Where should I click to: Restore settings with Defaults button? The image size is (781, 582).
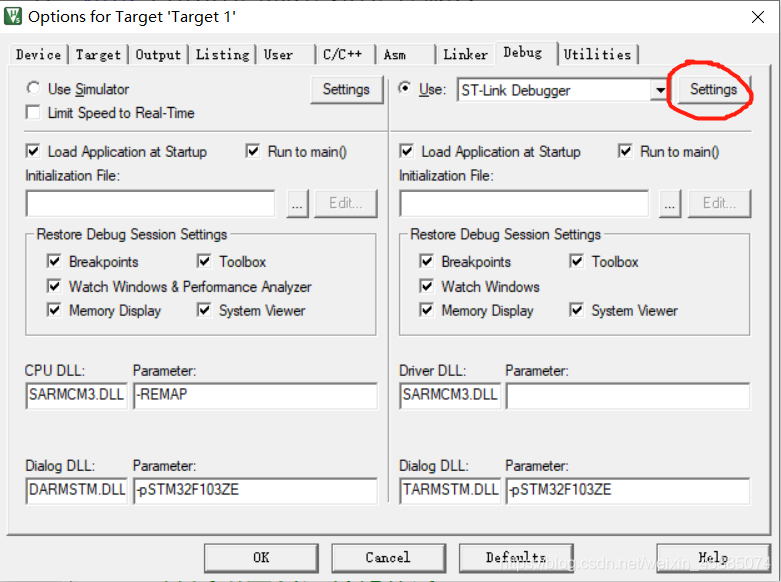point(516,558)
